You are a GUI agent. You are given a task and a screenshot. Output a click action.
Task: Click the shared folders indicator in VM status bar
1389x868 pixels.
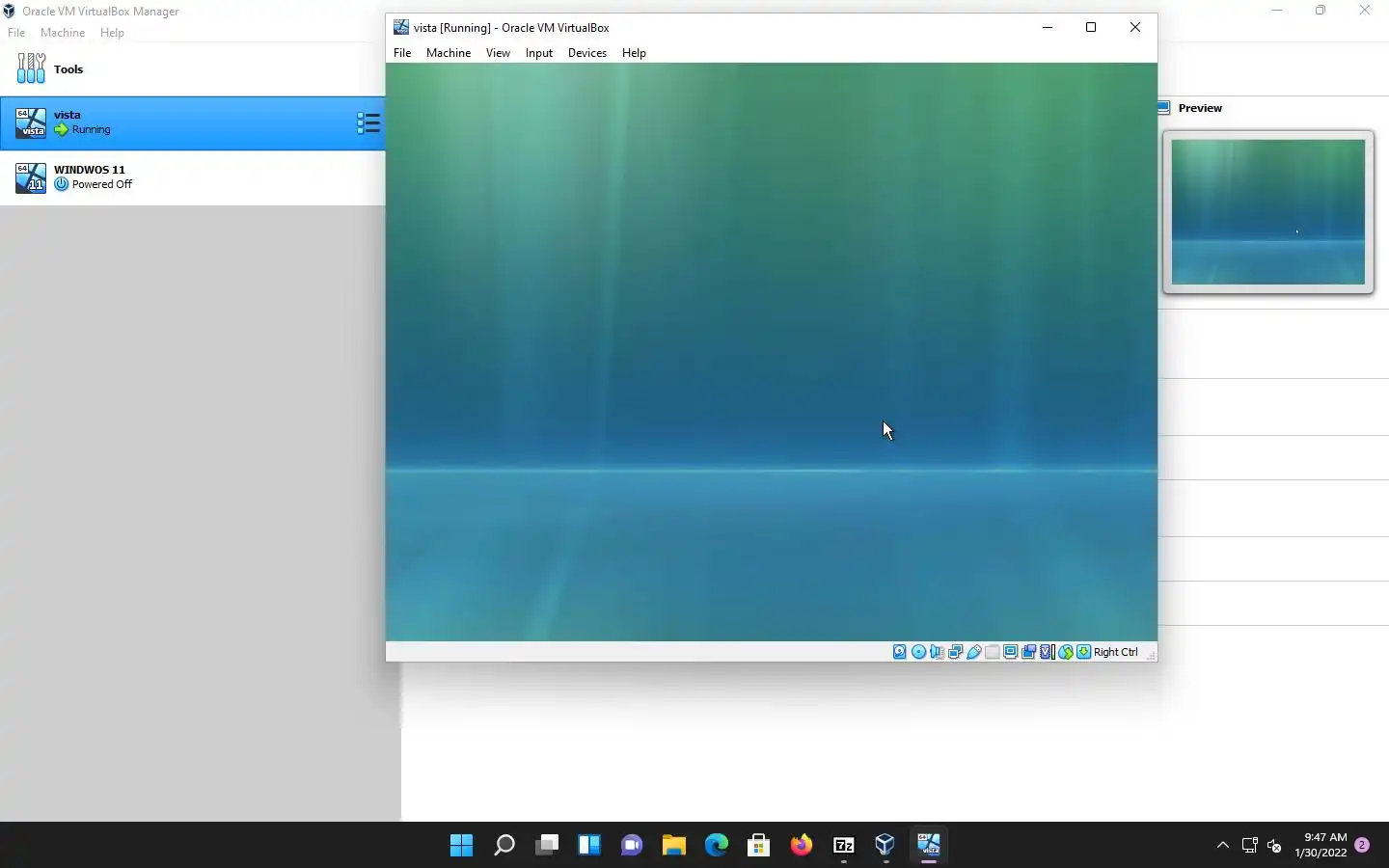992,652
